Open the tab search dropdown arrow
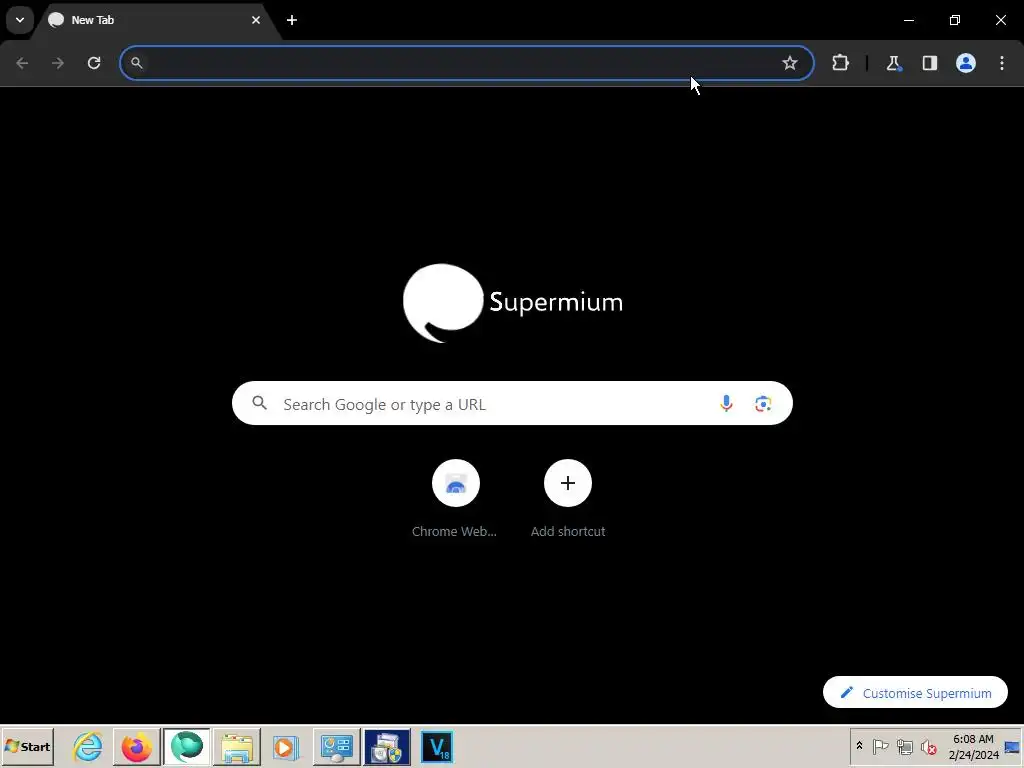Image resolution: width=1024 pixels, height=768 pixels. pos(20,20)
